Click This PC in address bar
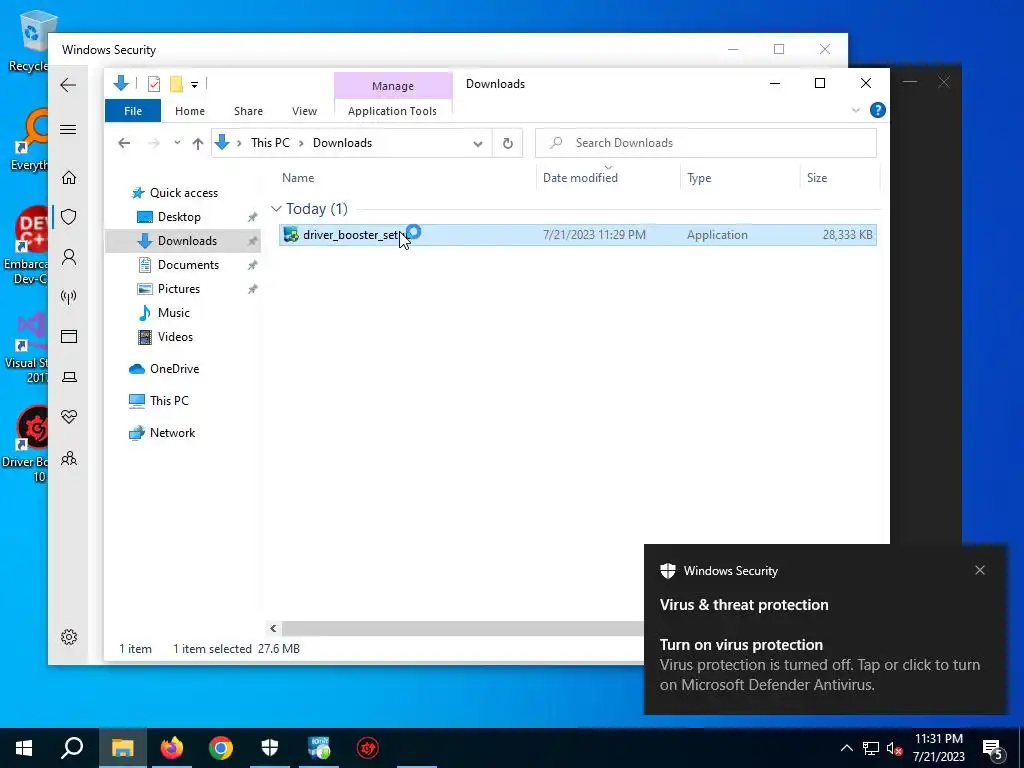 click(x=270, y=143)
